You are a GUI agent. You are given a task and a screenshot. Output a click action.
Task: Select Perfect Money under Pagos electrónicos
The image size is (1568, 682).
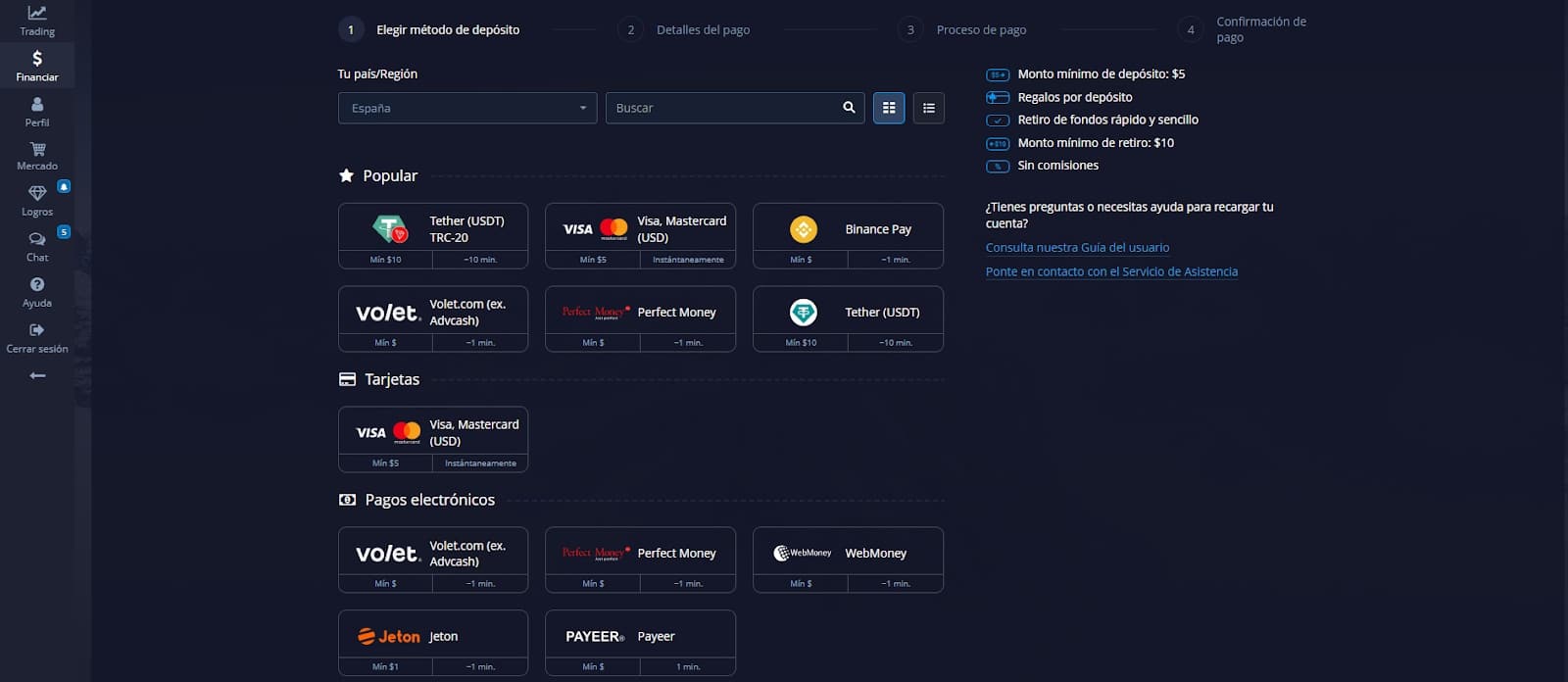click(x=640, y=560)
